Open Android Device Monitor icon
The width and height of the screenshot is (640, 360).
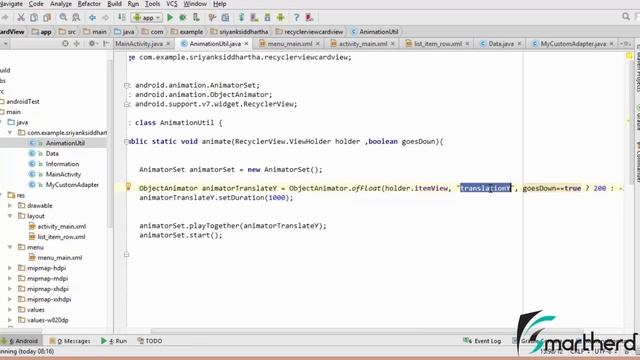click(x=280, y=18)
